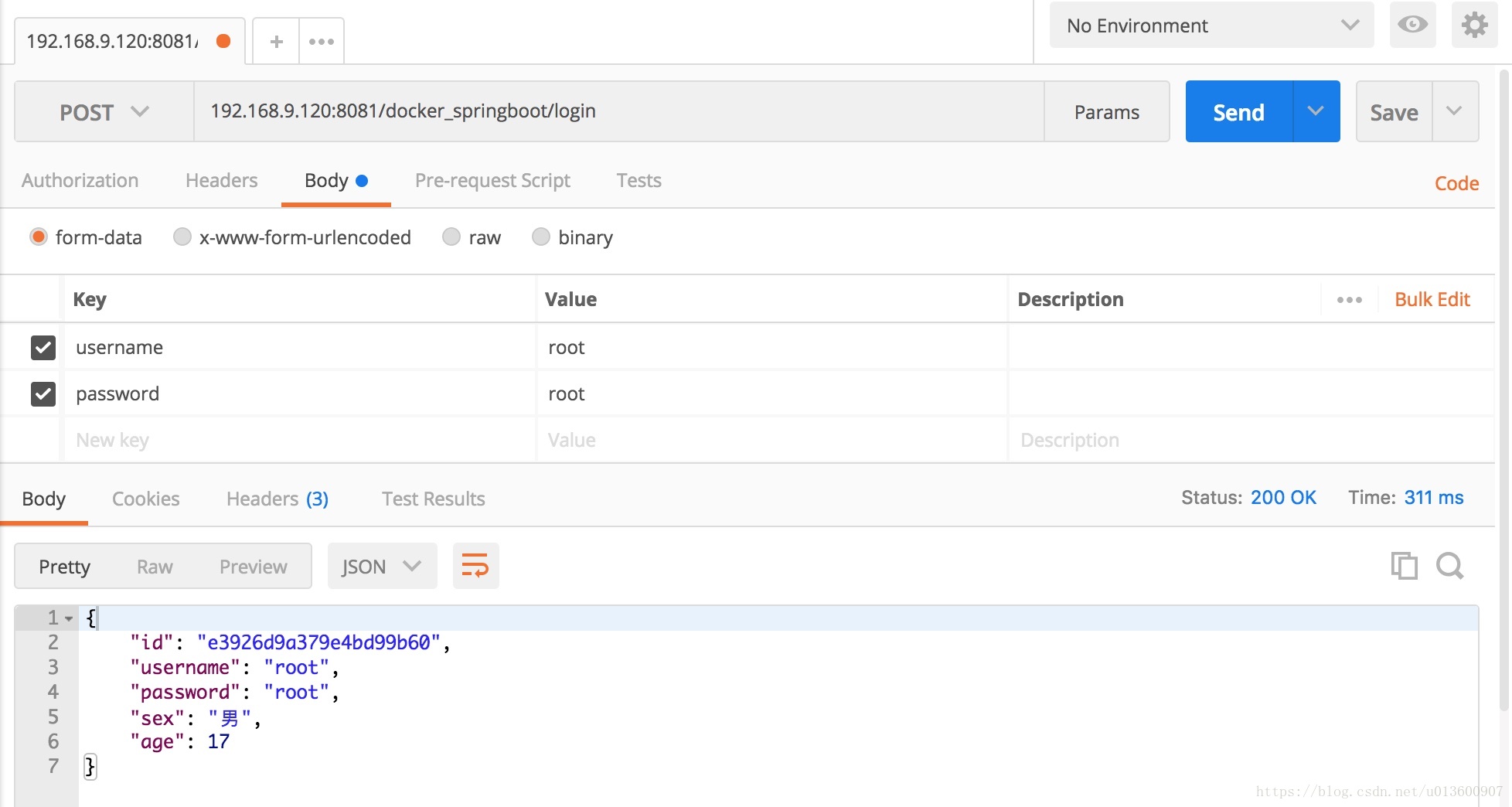Open the Pre-request Script tab

pos(492,181)
